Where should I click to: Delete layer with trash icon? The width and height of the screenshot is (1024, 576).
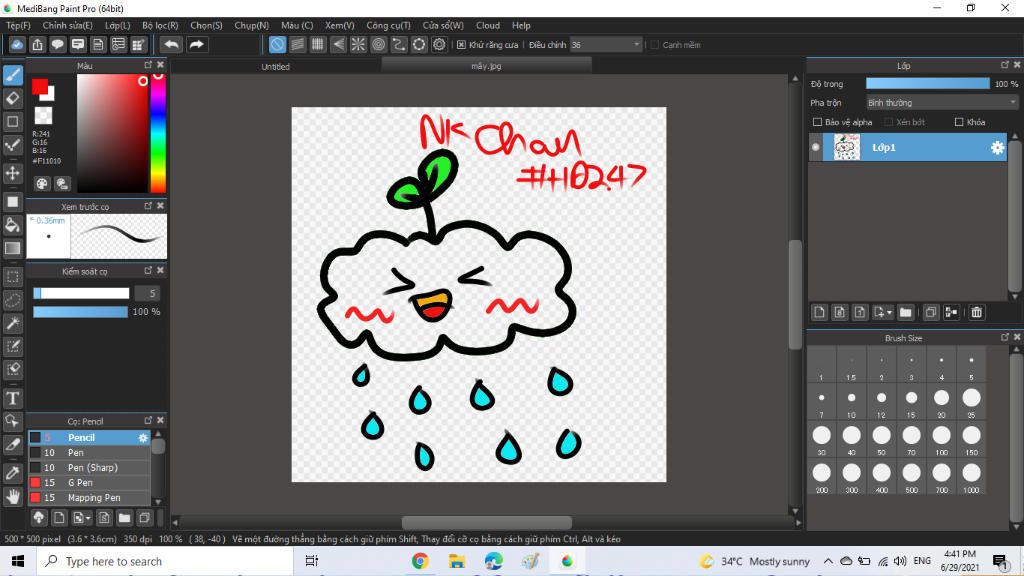[976, 312]
